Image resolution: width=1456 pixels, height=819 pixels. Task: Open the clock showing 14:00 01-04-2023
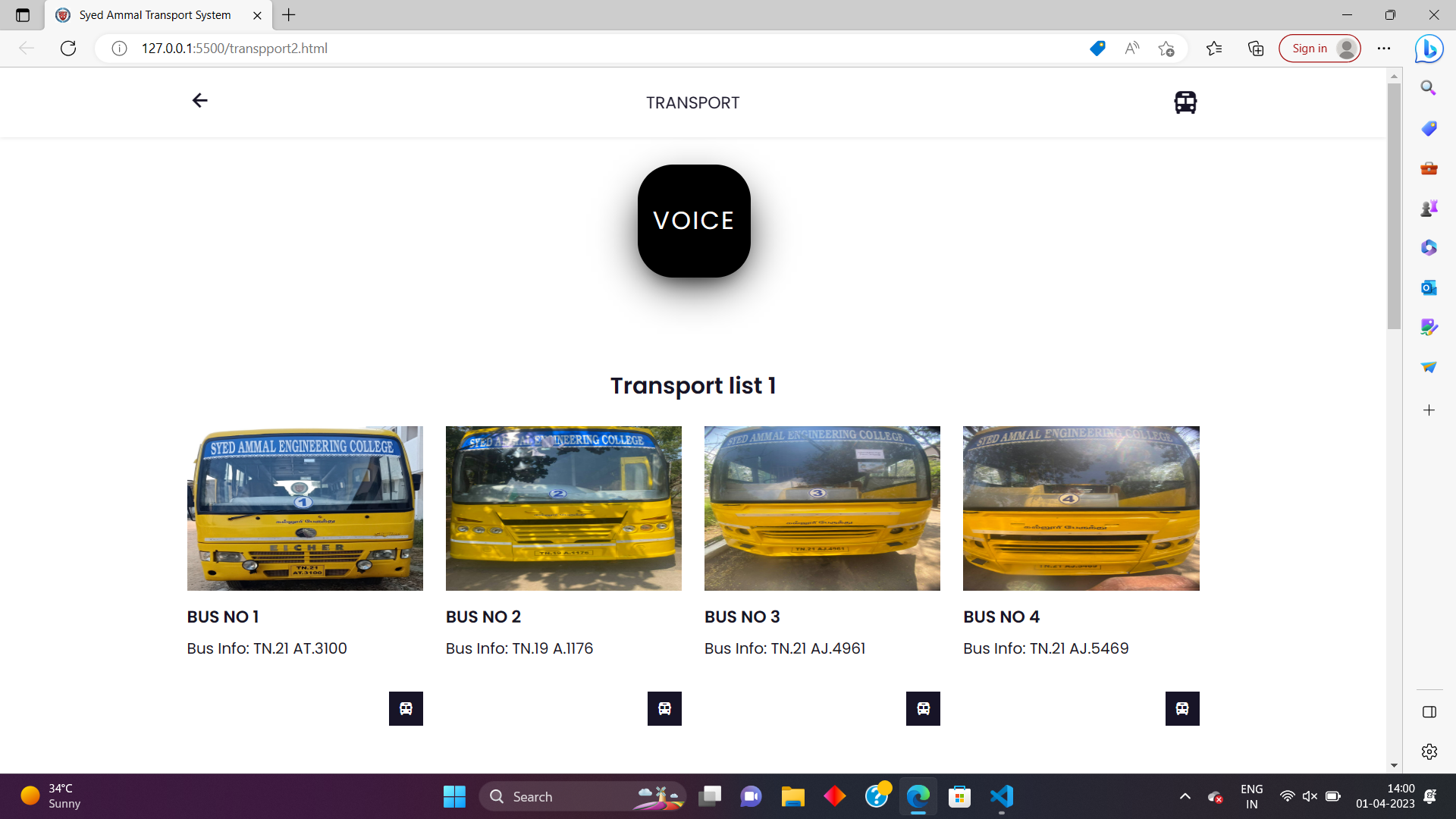click(x=1385, y=796)
